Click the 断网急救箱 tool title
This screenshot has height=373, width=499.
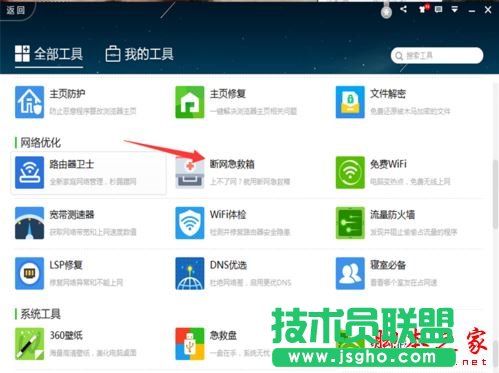tap(232, 164)
